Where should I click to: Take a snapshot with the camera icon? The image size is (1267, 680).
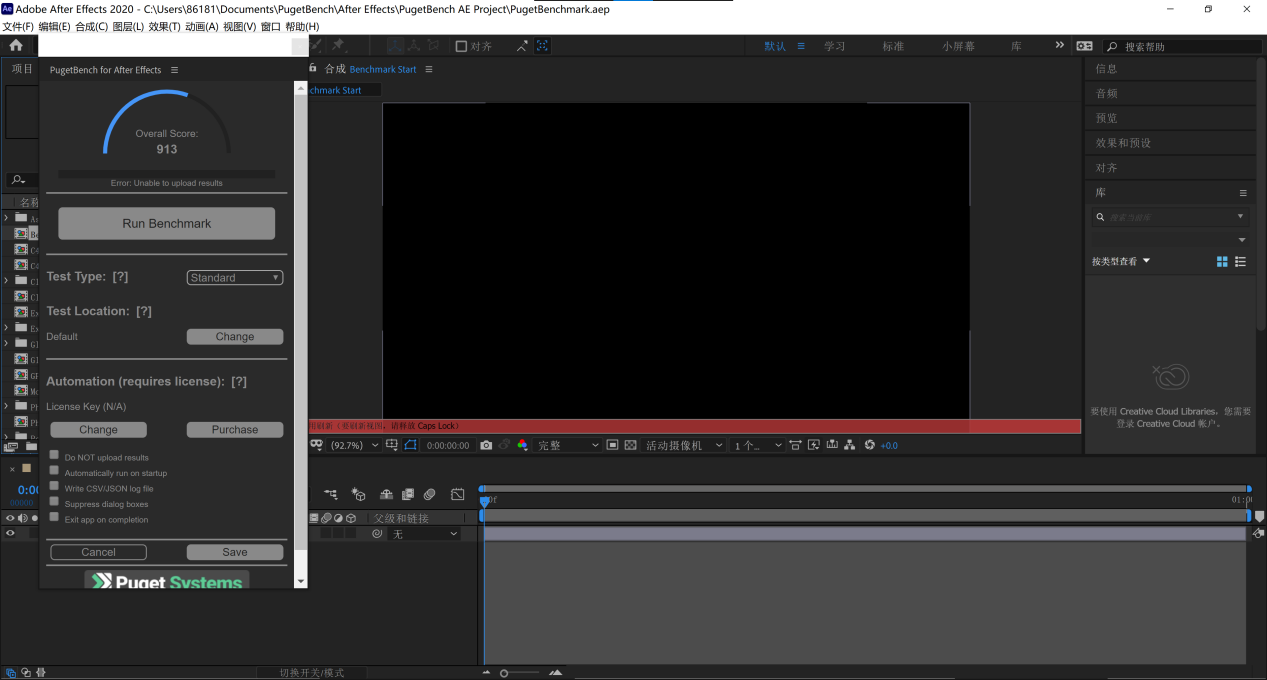pyautogui.click(x=486, y=445)
